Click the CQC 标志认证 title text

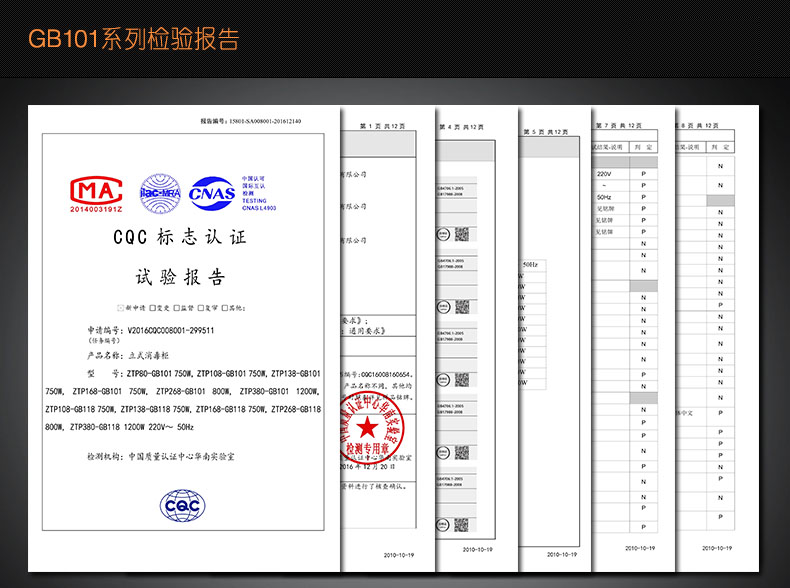180,239
